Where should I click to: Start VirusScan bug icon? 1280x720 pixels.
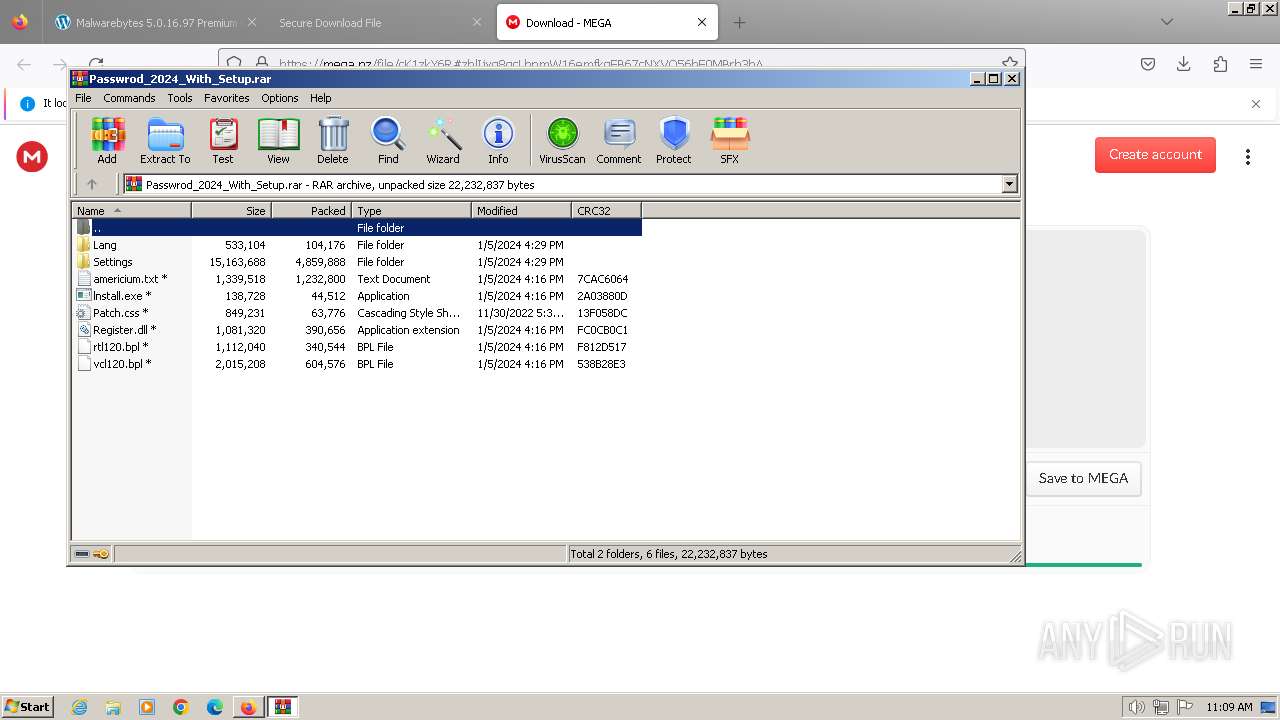point(562,140)
